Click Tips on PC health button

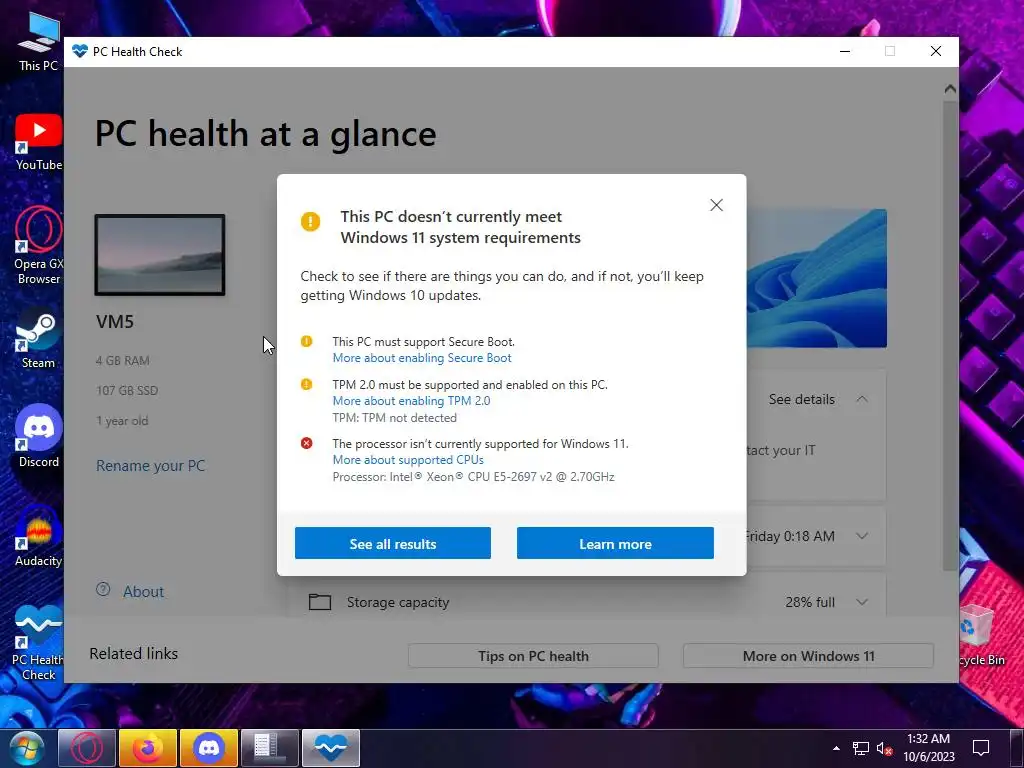(x=533, y=656)
